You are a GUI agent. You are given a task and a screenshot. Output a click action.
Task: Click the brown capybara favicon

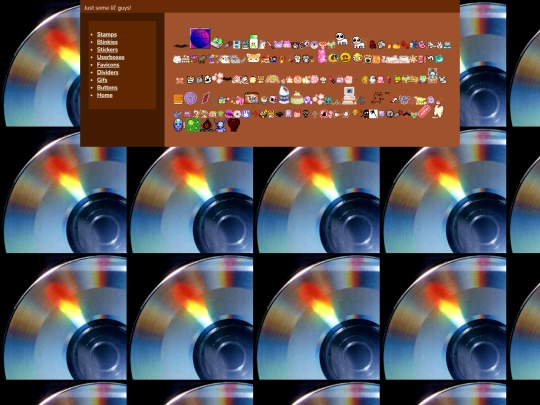pyautogui.click(x=202, y=59)
